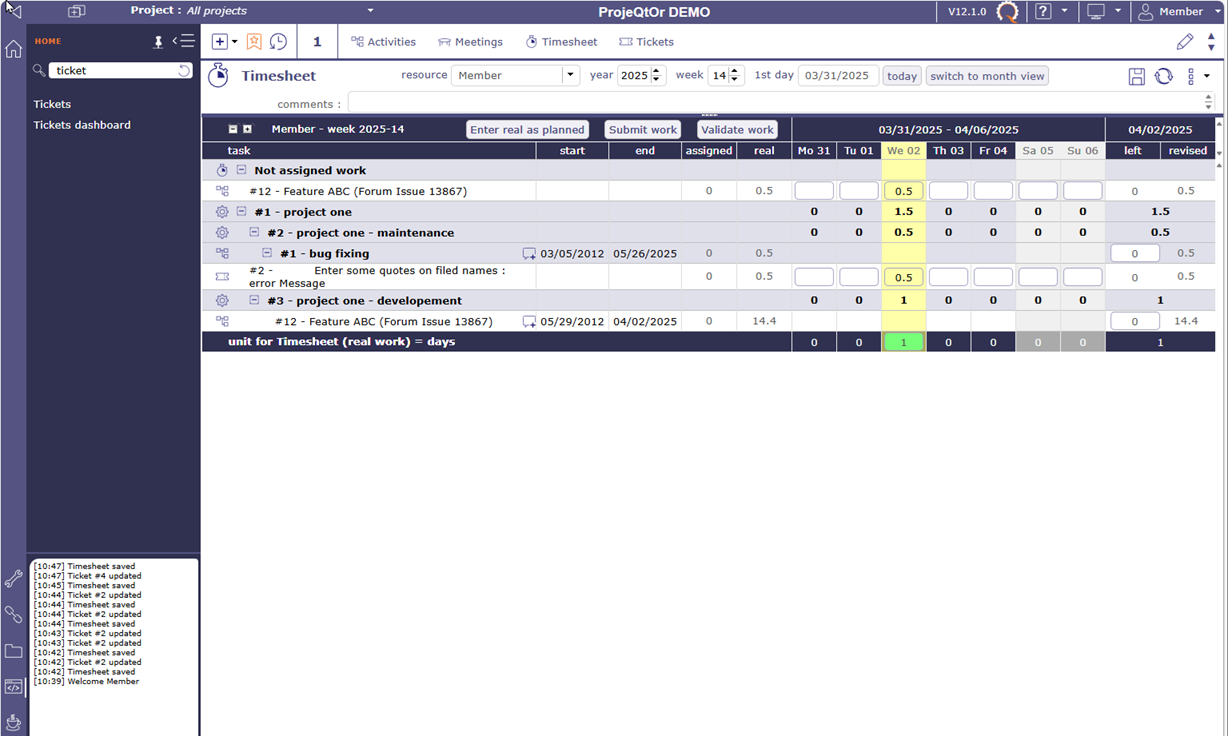
Task: Open the Activities tab
Action: pyautogui.click(x=383, y=42)
